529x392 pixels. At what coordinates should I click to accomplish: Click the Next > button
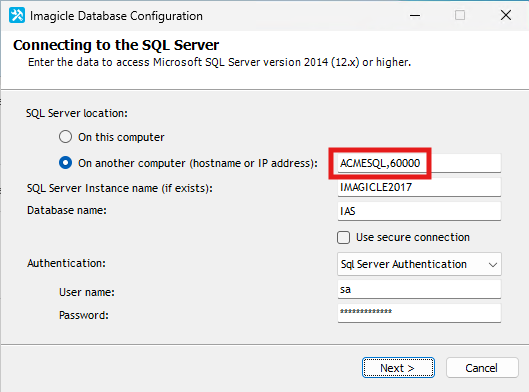(398, 368)
